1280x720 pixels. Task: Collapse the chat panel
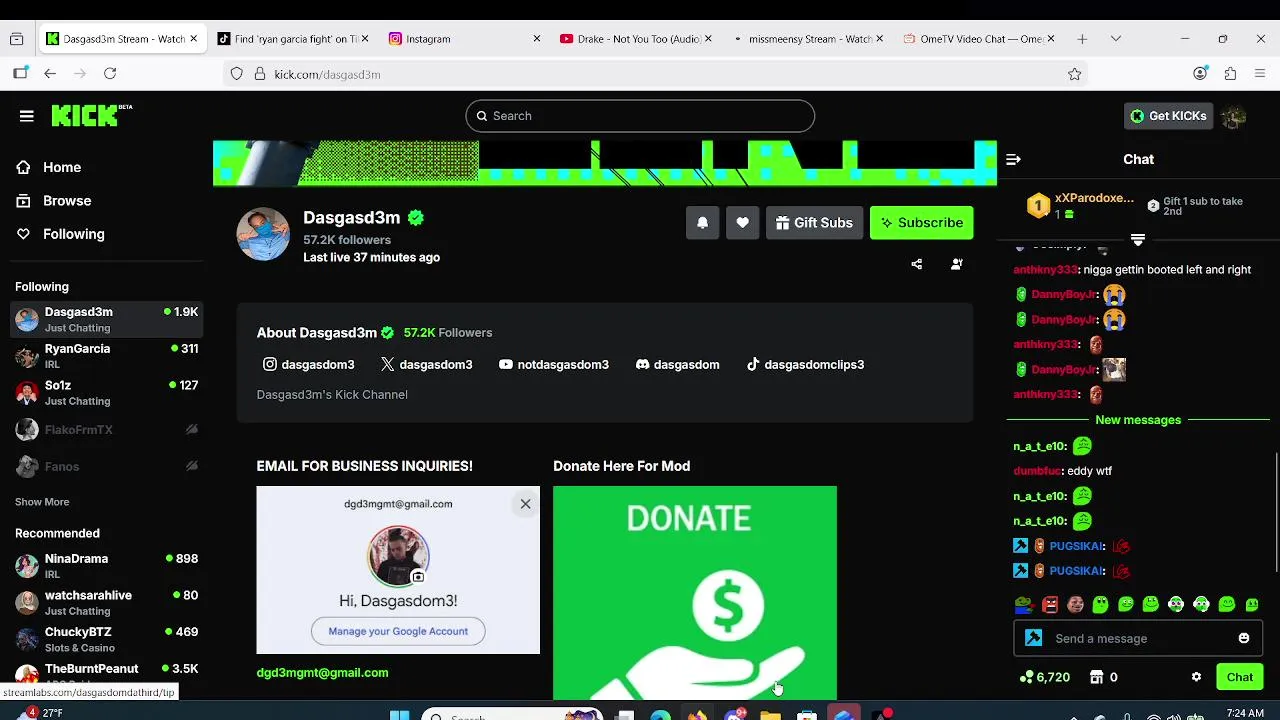[1013, 159]
